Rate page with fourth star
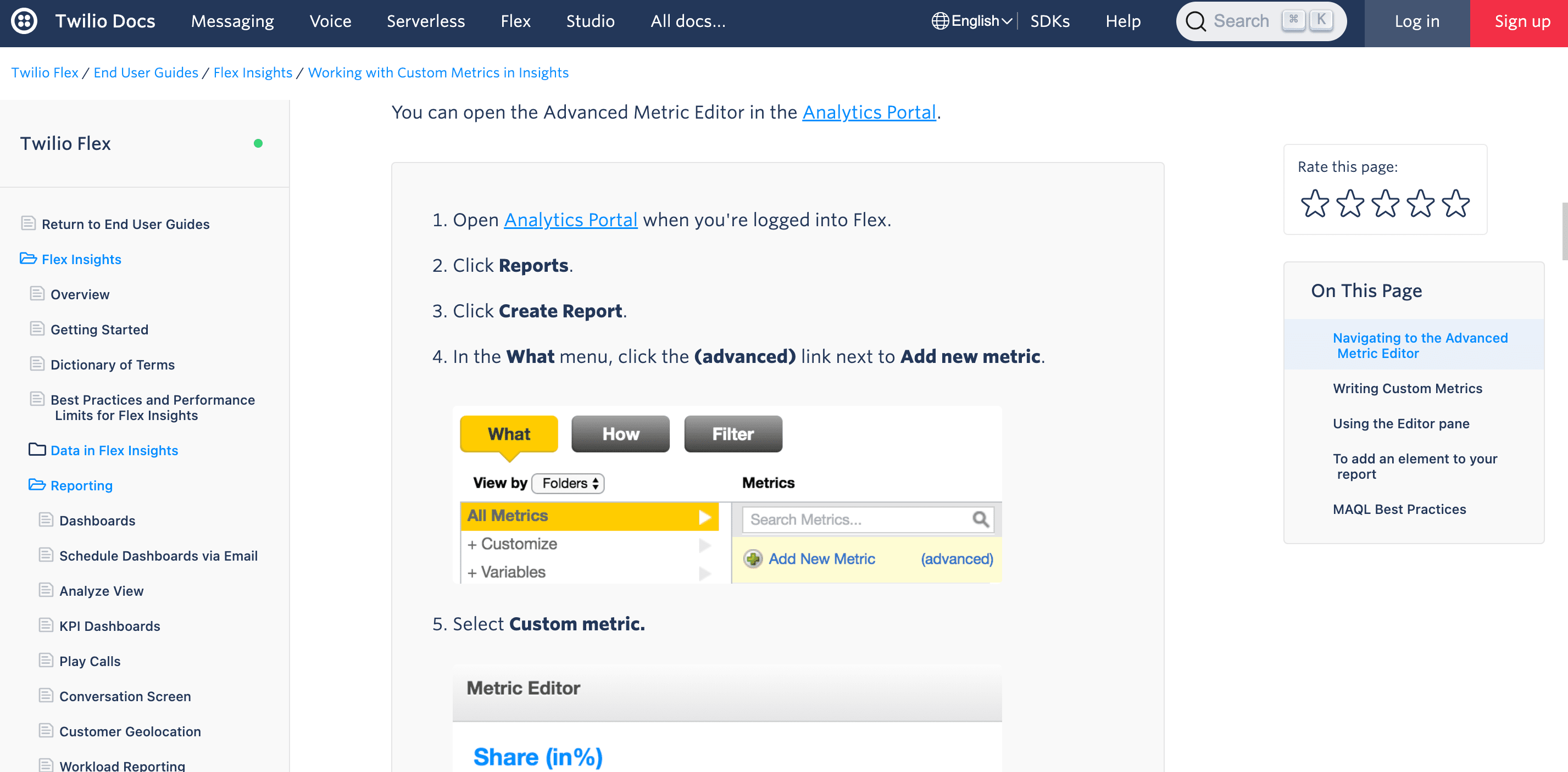This screenshot has height=772, width=1568. tap(1421, 203)
